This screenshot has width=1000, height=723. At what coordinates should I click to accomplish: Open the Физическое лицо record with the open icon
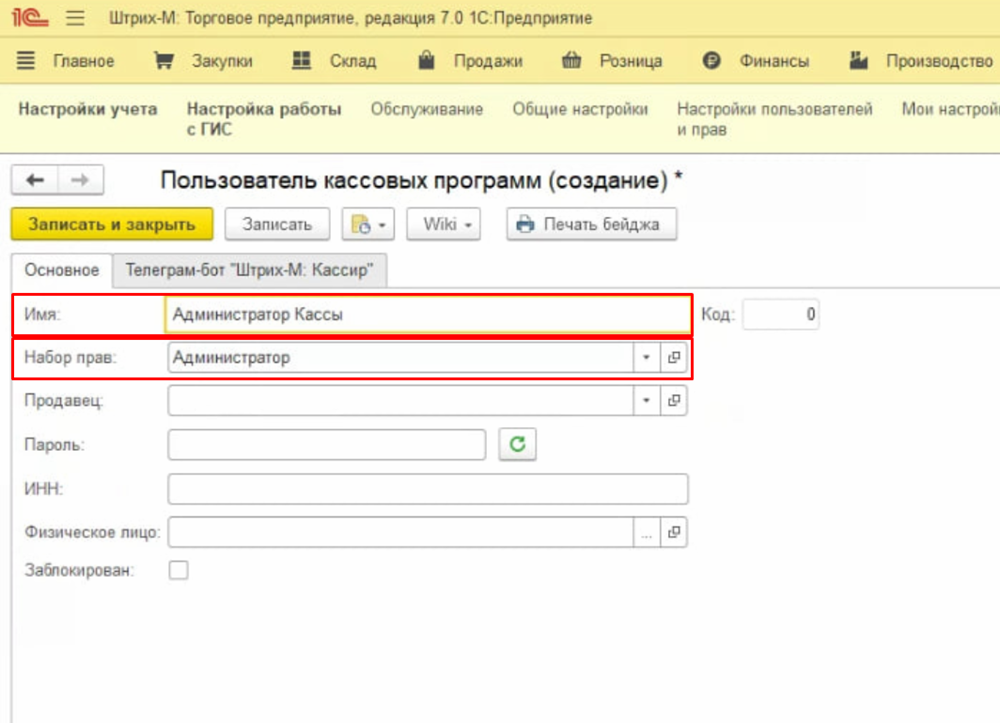674,533
